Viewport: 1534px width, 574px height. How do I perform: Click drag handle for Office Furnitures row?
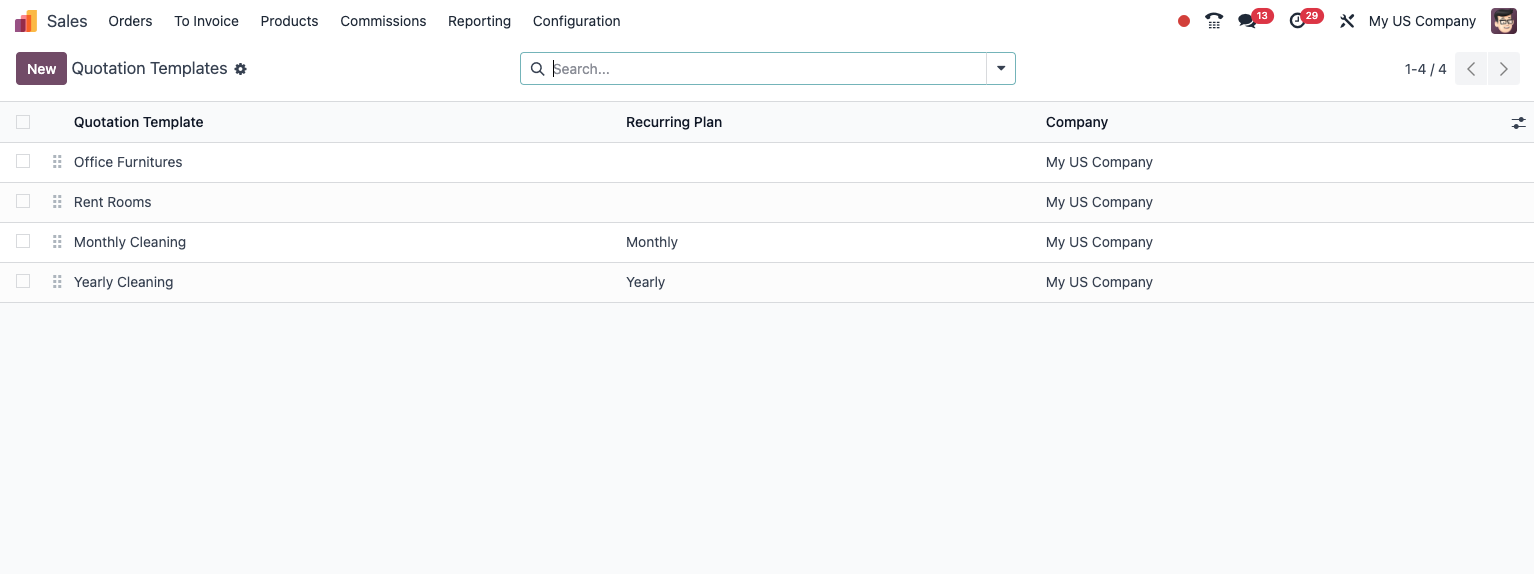[x=57, y=162]
